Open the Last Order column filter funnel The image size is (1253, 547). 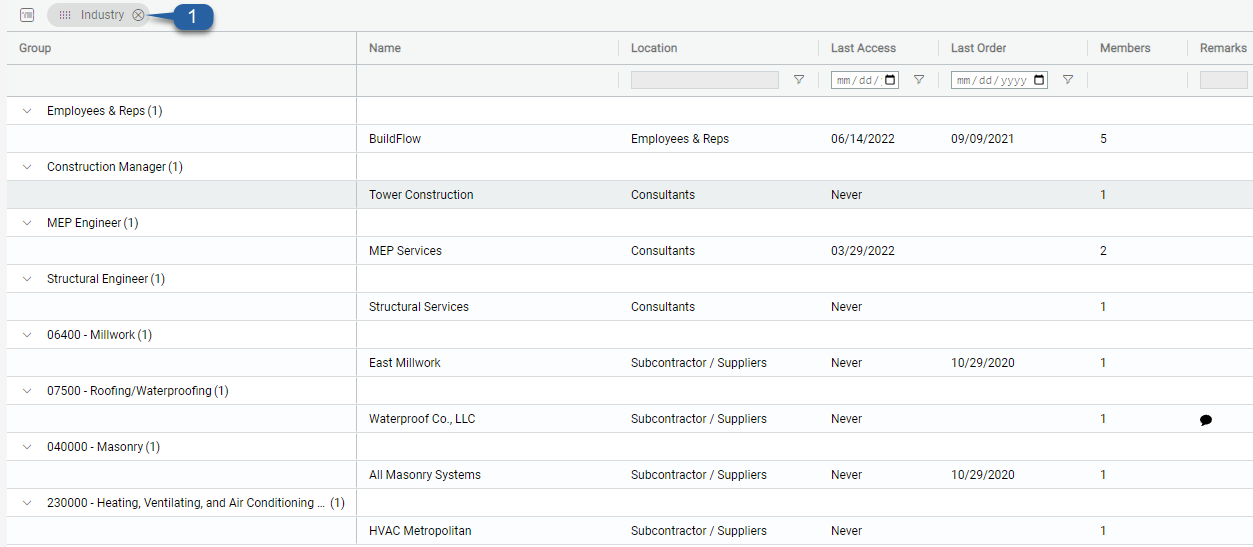[x=1067, y=80]
